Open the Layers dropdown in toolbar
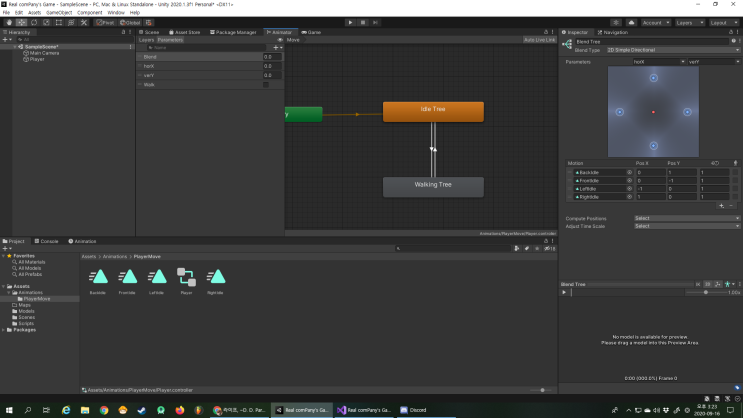743x418 pixels. pos(689,22)
